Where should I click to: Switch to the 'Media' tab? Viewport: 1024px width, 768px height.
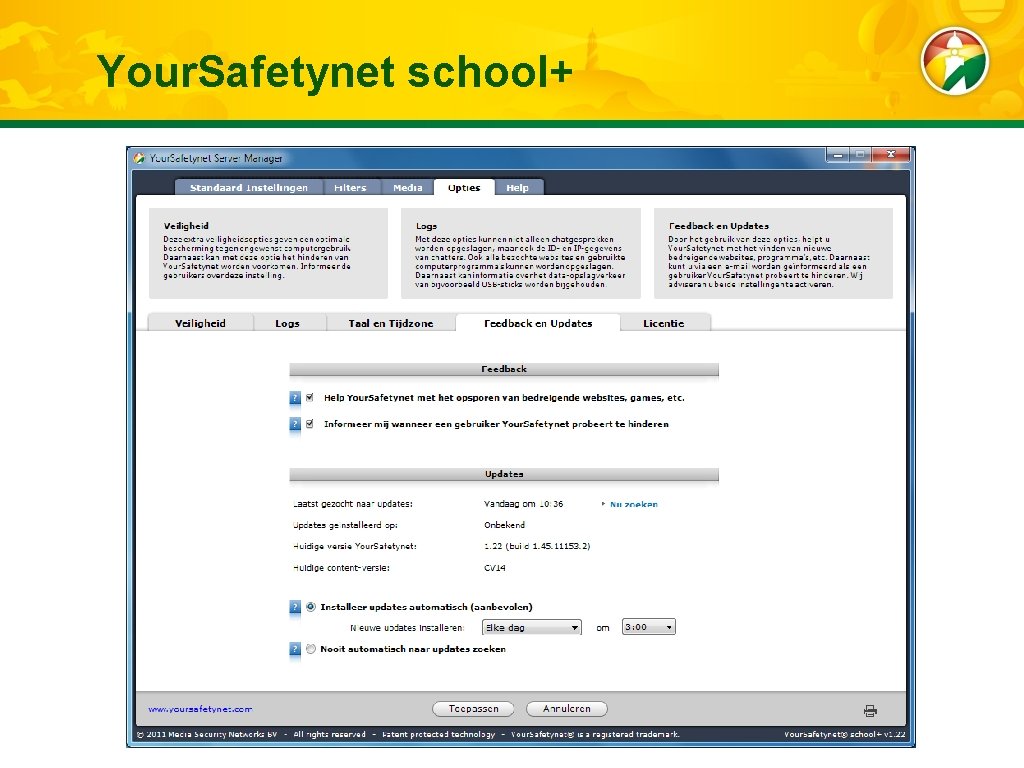coord(408,187)
